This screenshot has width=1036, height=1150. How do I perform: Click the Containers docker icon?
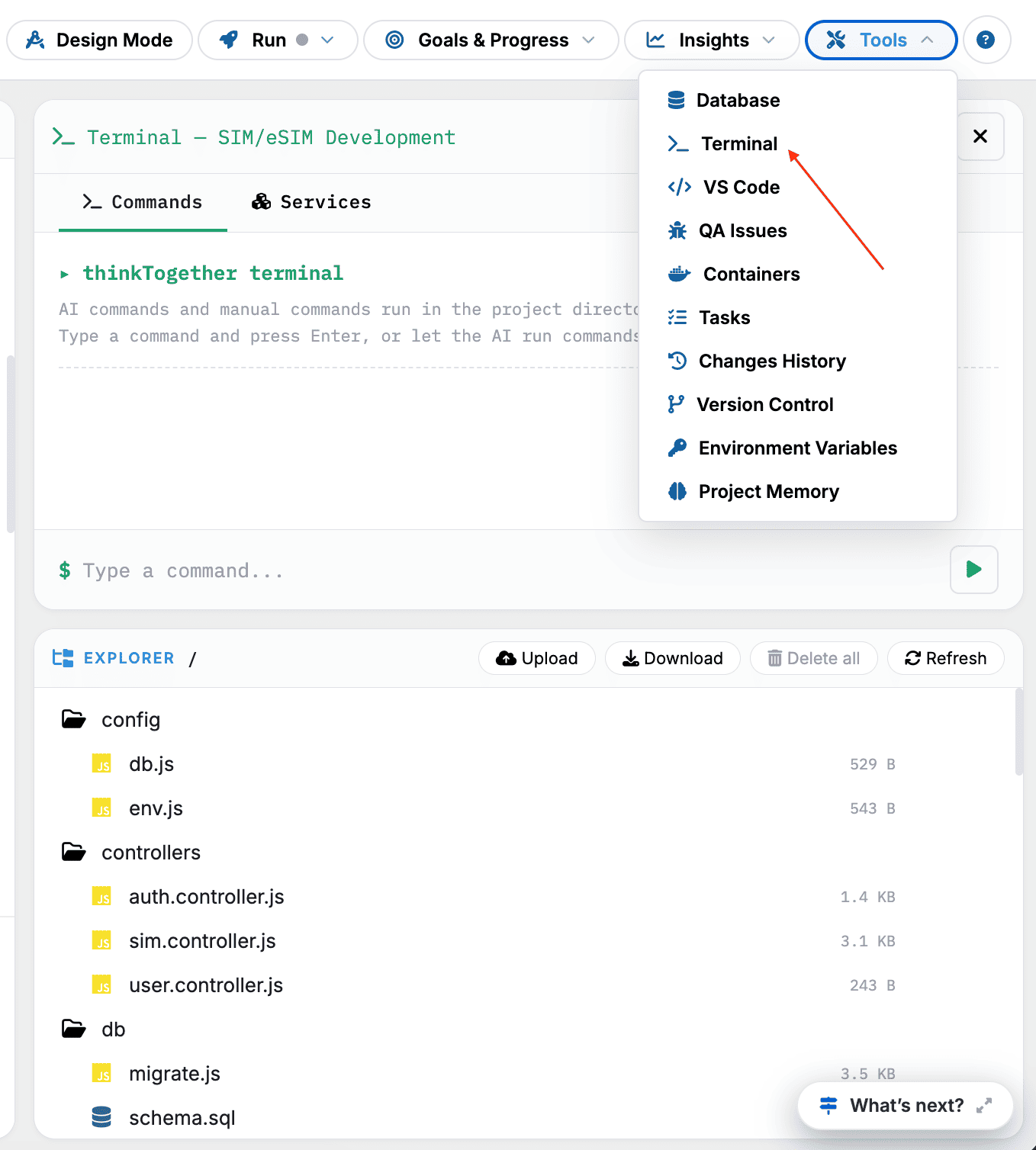click(678, 274)
